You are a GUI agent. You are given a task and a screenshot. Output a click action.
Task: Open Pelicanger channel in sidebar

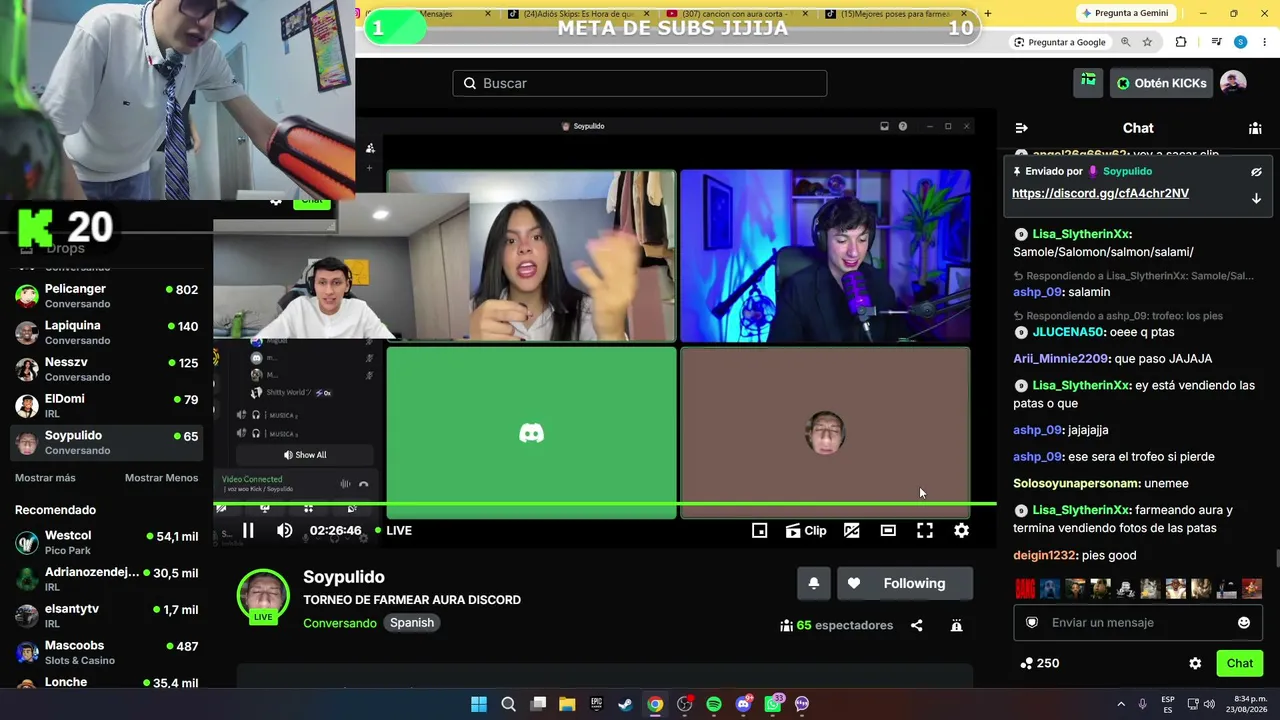(106, 295)
